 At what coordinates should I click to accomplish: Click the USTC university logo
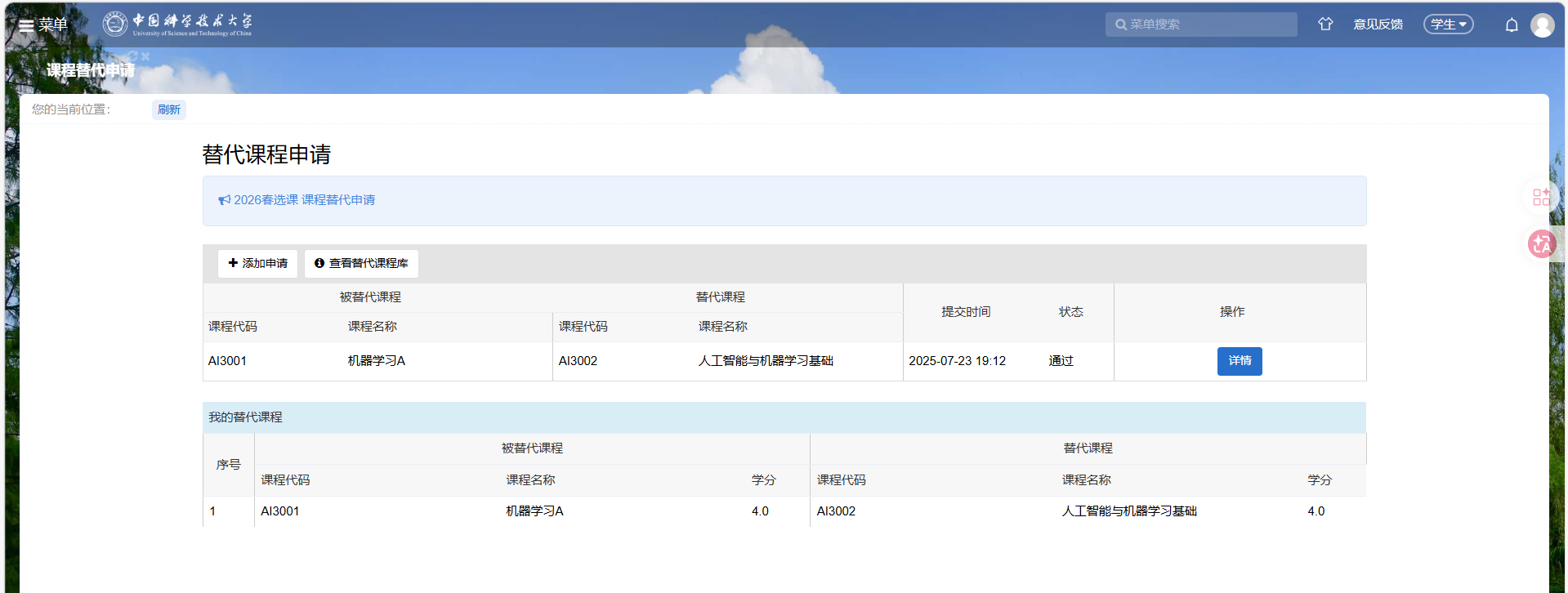(x=177, y=25)
